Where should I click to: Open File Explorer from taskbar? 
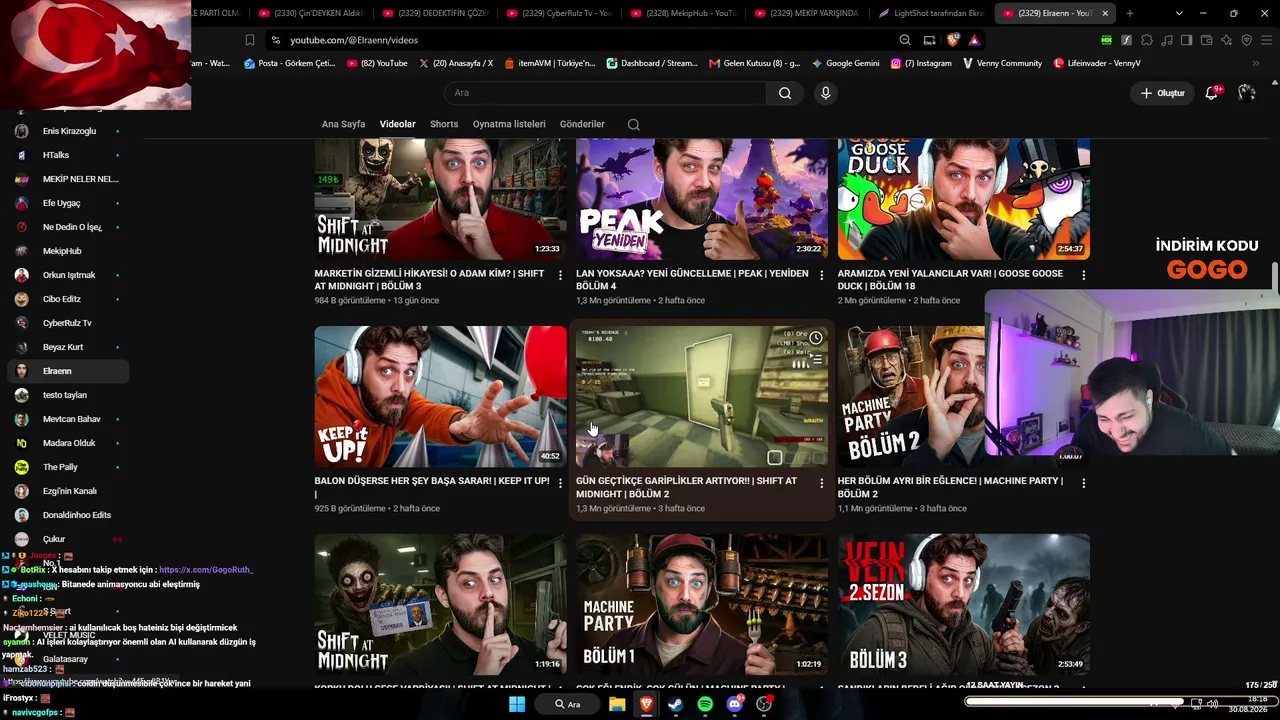coord(617,704)
